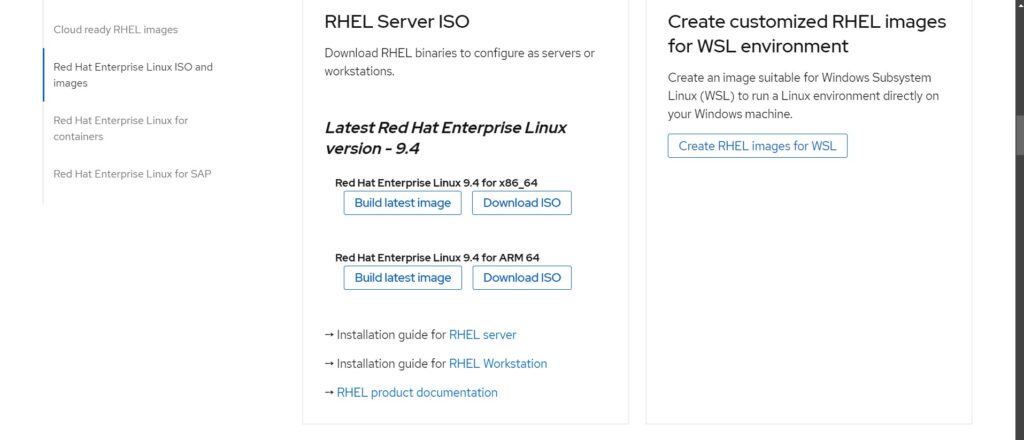Image resolution: width=1024 pixels, height=440 pixels.
Task: Select Red Hat Enterprise Linux ISO and images
Action: [x=133, y=75]
